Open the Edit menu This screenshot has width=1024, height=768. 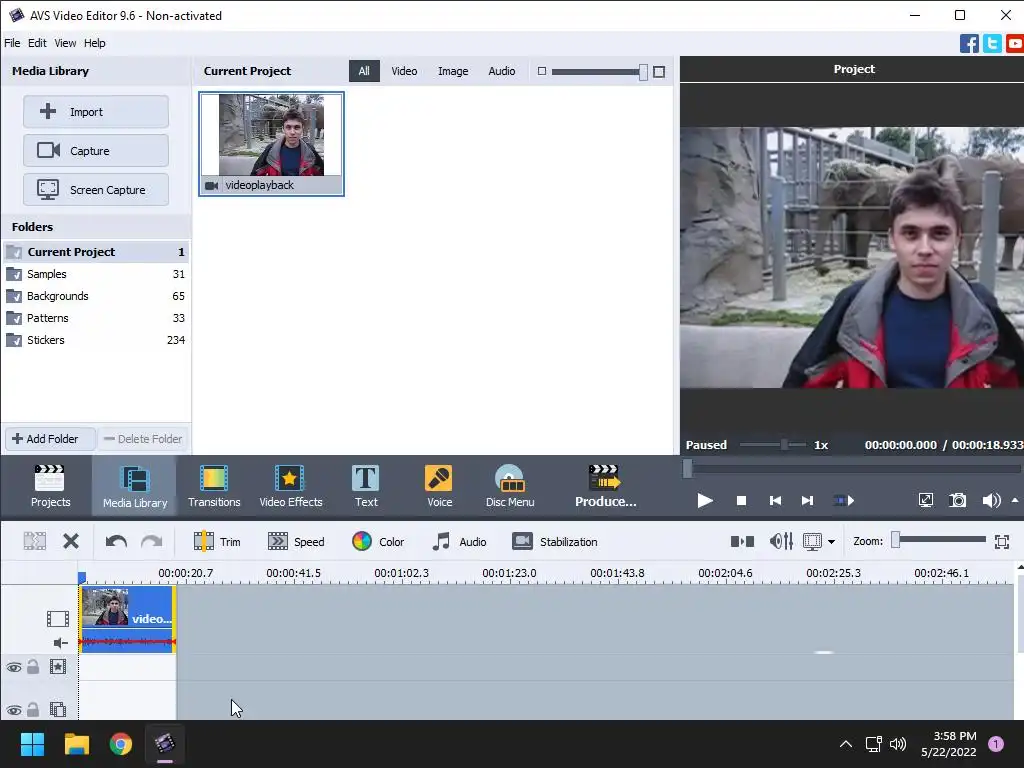pyautogui.click(x=37, y=43)
